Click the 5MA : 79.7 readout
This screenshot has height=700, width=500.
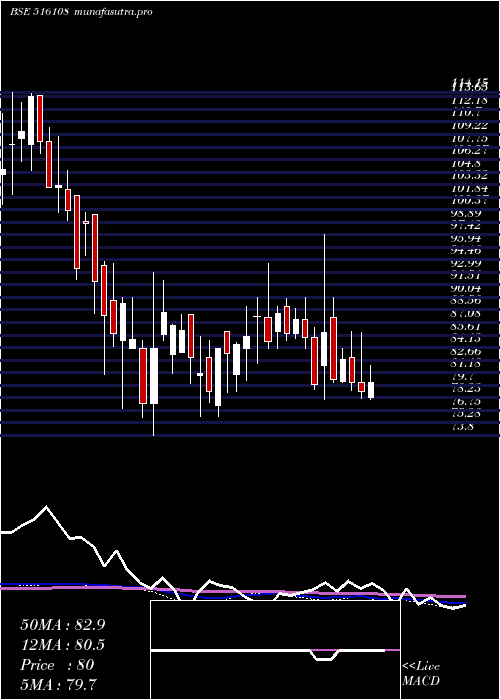coord(58,684)
